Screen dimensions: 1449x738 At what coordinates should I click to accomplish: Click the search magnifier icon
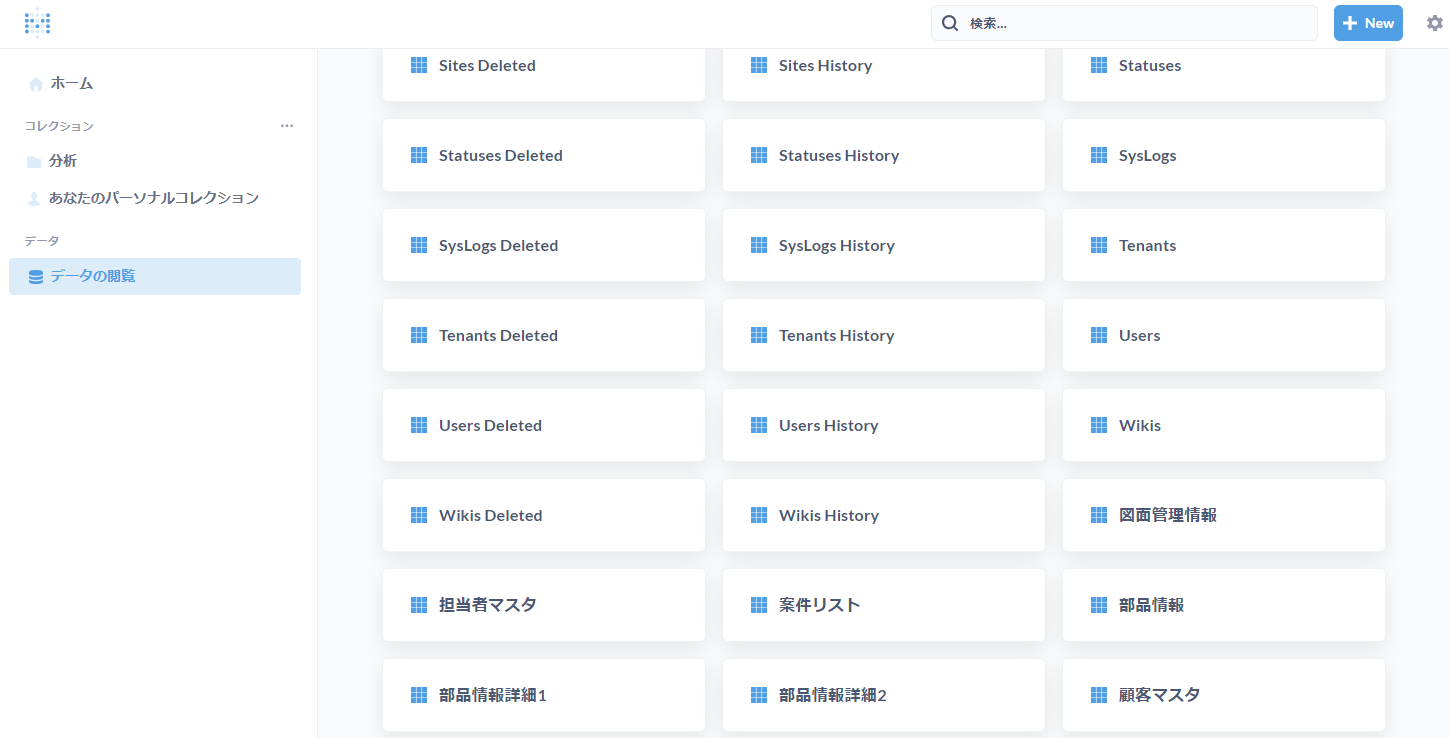point(950,23)
